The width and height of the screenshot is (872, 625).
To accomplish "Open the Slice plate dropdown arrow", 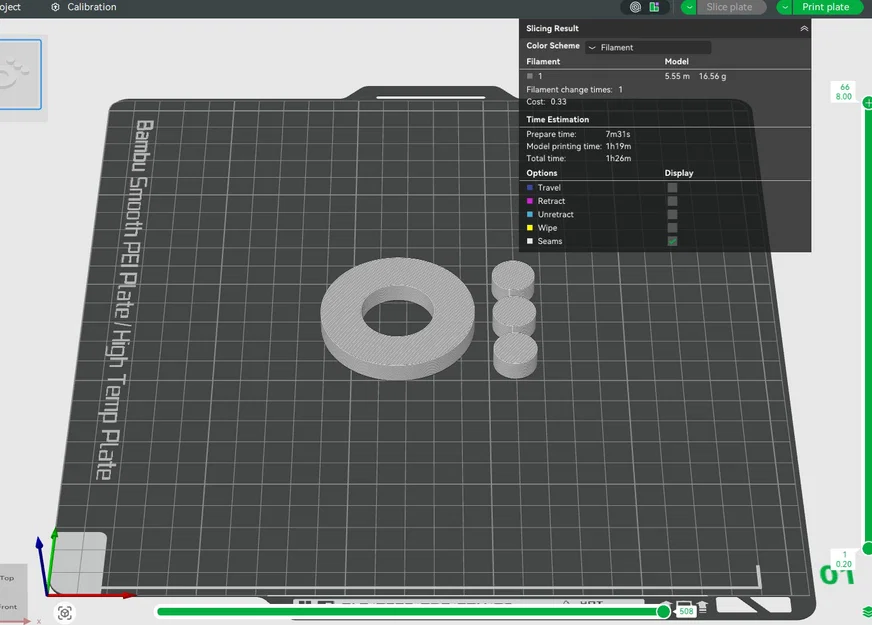I will pyautogui.click(x=688, y=7).
